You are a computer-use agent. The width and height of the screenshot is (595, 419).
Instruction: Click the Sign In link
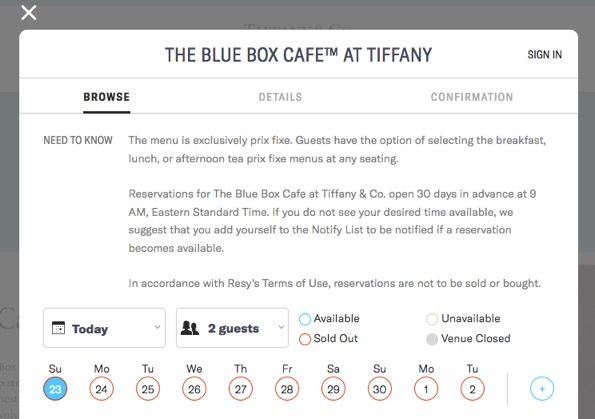tap(545, 55)
